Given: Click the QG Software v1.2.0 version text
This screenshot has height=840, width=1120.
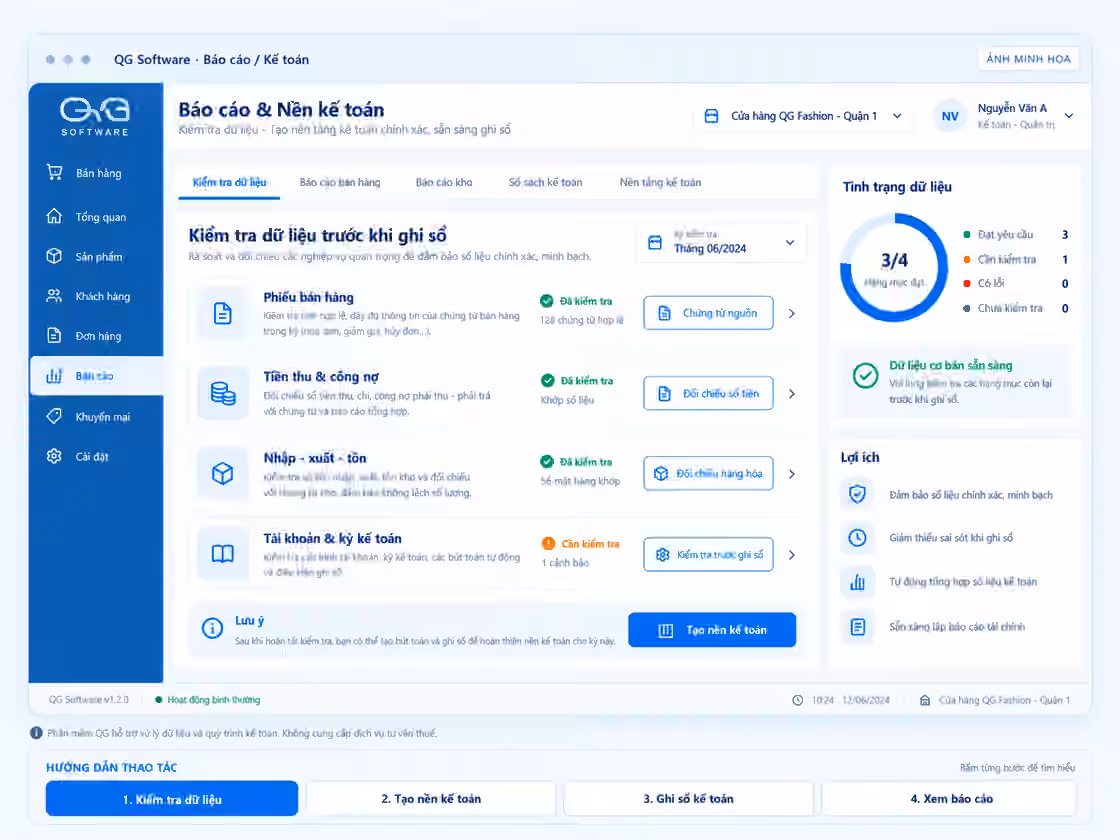Looking at the screenshot, I should point(89,700).
